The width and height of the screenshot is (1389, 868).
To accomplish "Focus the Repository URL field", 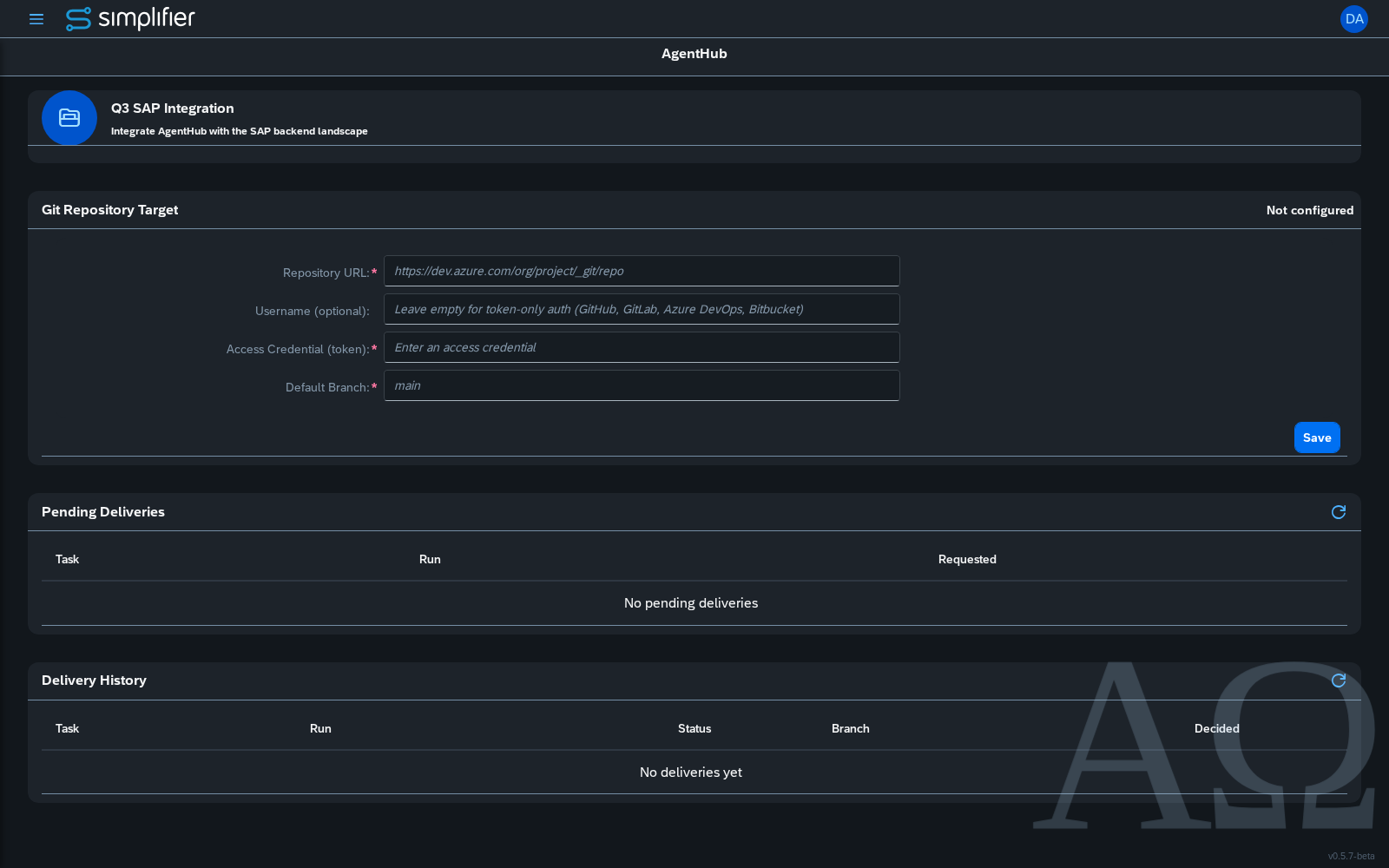I will click(x=642, y=271).
